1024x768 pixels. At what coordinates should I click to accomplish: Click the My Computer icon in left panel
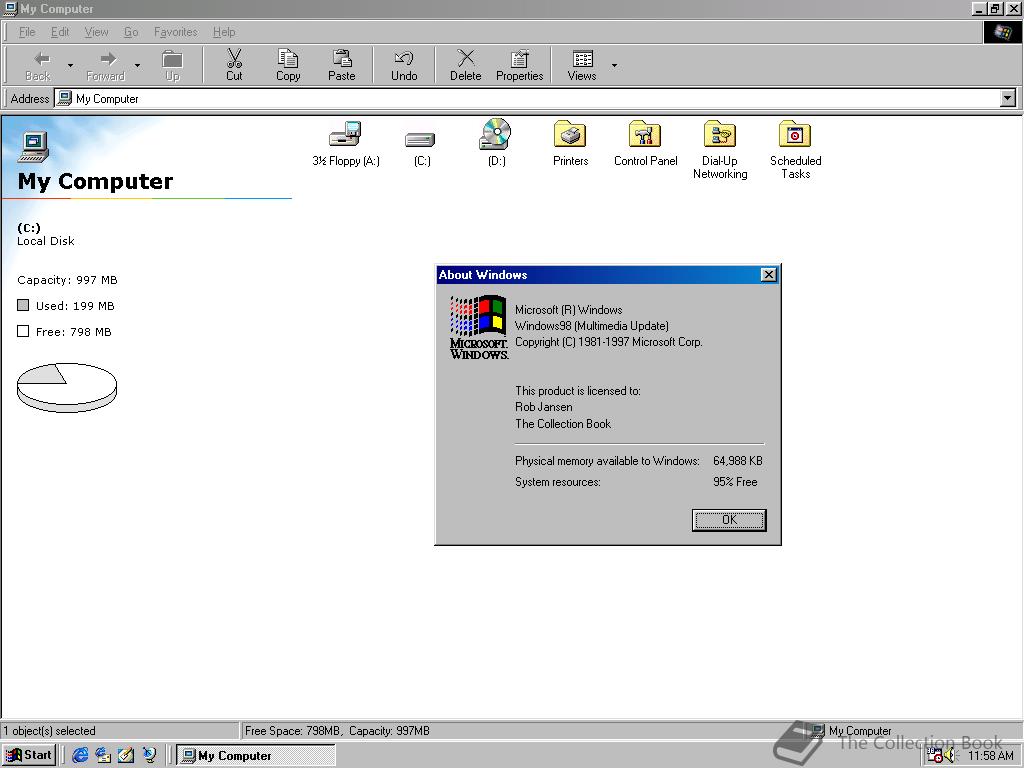click(x=34, y=146)
